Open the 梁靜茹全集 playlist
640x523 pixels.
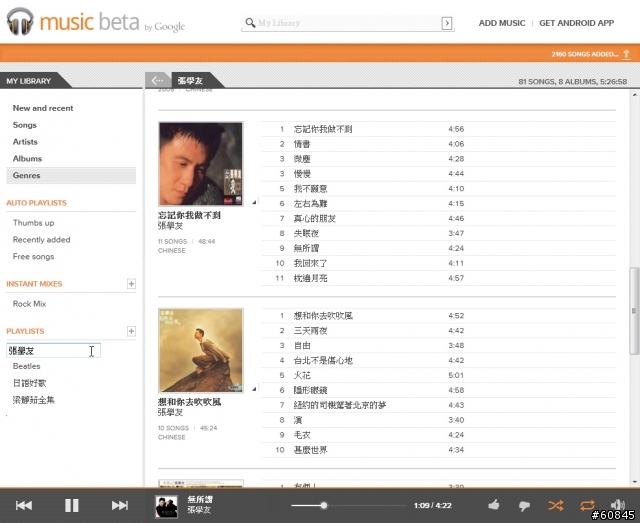pyautogui.click(x=33, y=400)
